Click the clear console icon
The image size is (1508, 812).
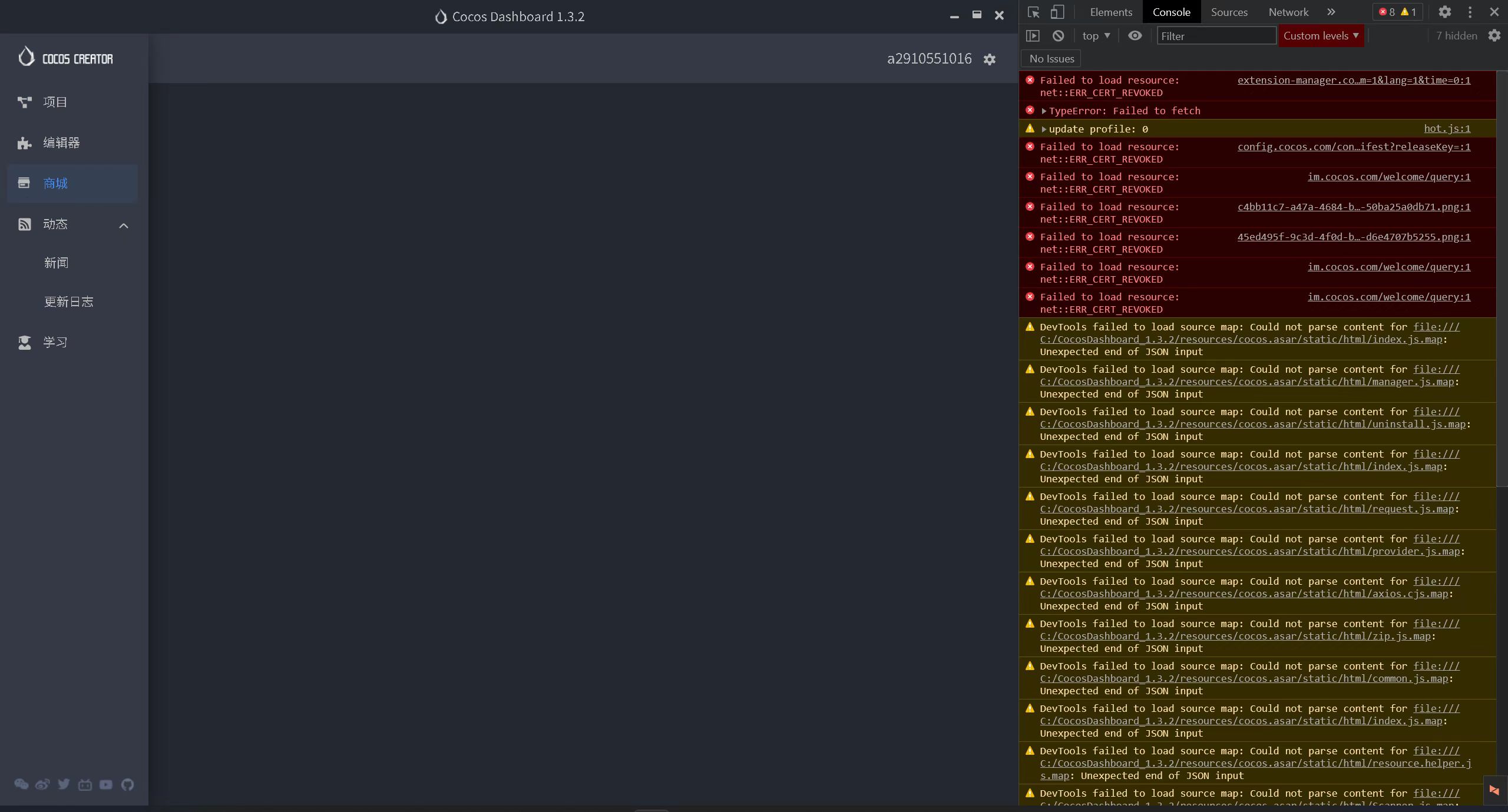tap(1058, 36)
